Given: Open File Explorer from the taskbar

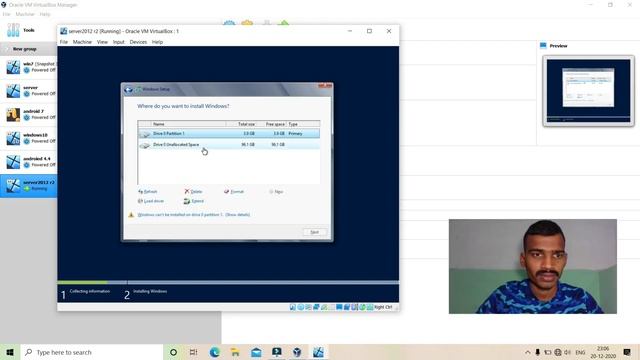Looking at the screenshot, I should pos(235,352).
